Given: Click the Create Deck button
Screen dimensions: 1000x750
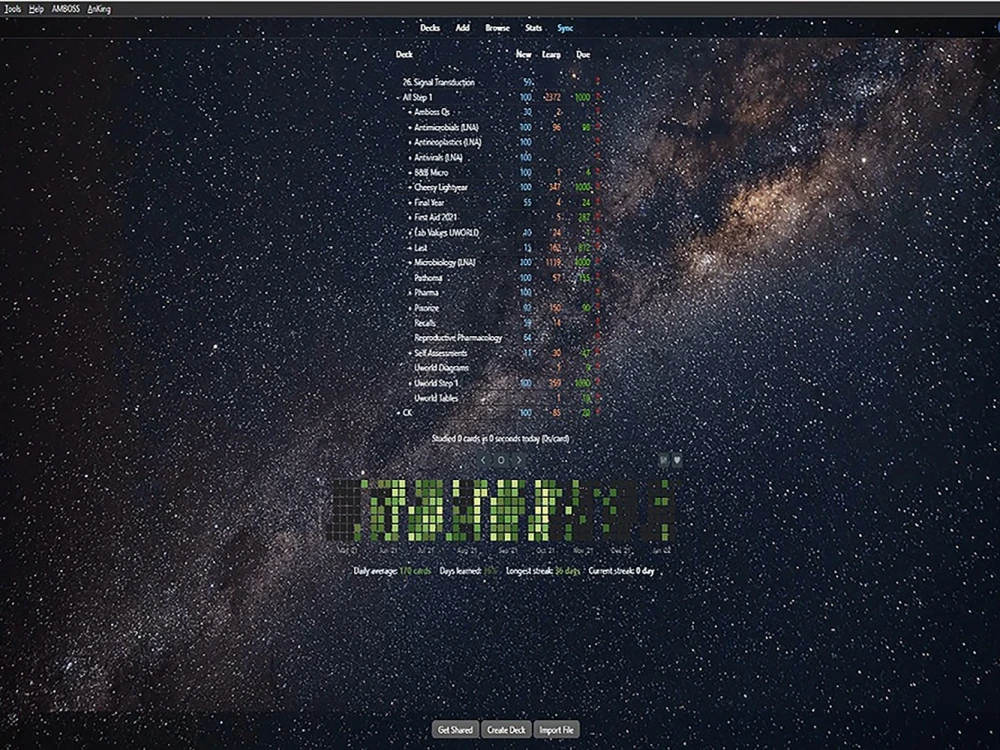Looking at the screenshot, I should click(506, 730).
